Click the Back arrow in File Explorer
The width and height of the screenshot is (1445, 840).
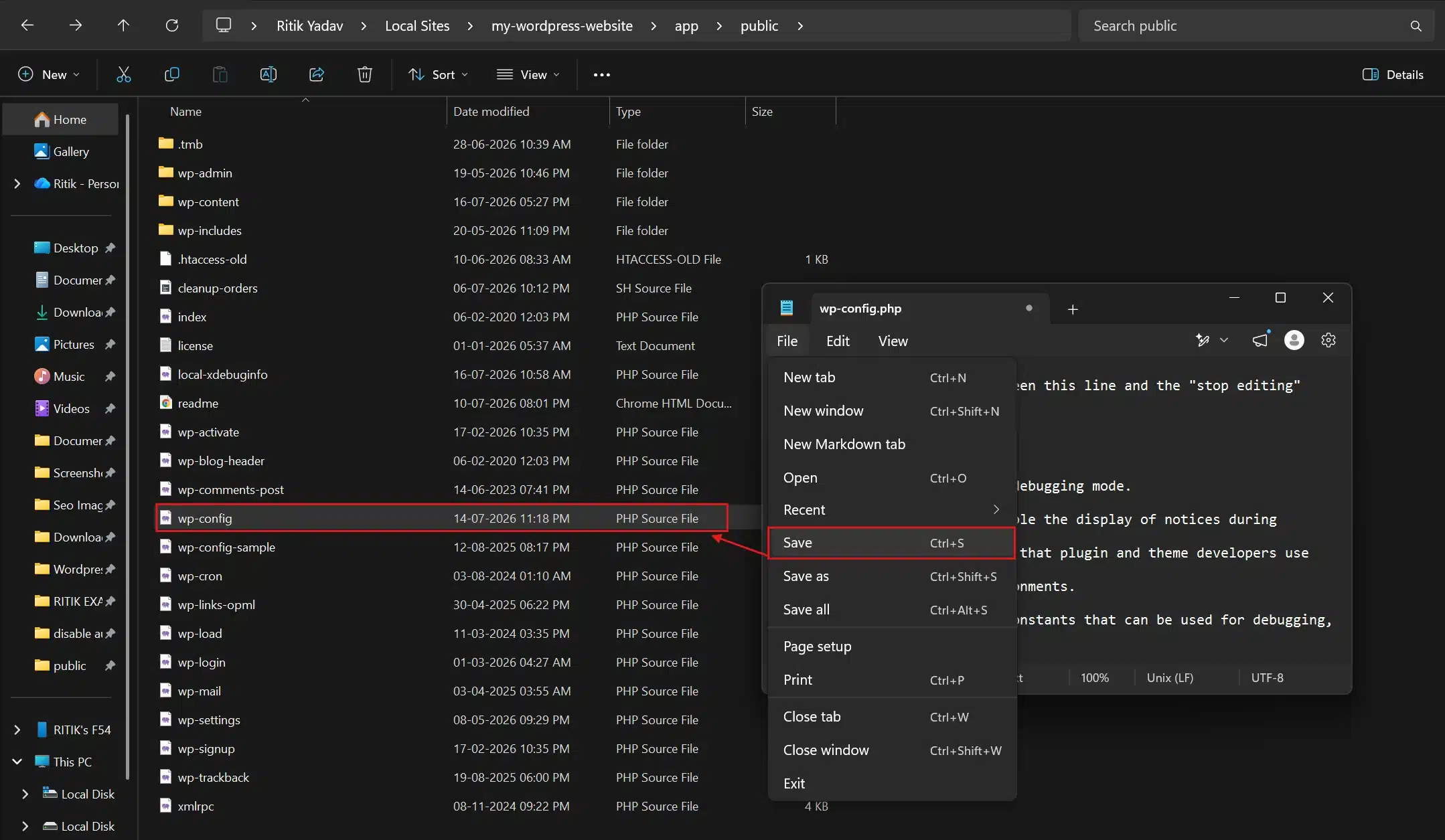coord(27,25)
